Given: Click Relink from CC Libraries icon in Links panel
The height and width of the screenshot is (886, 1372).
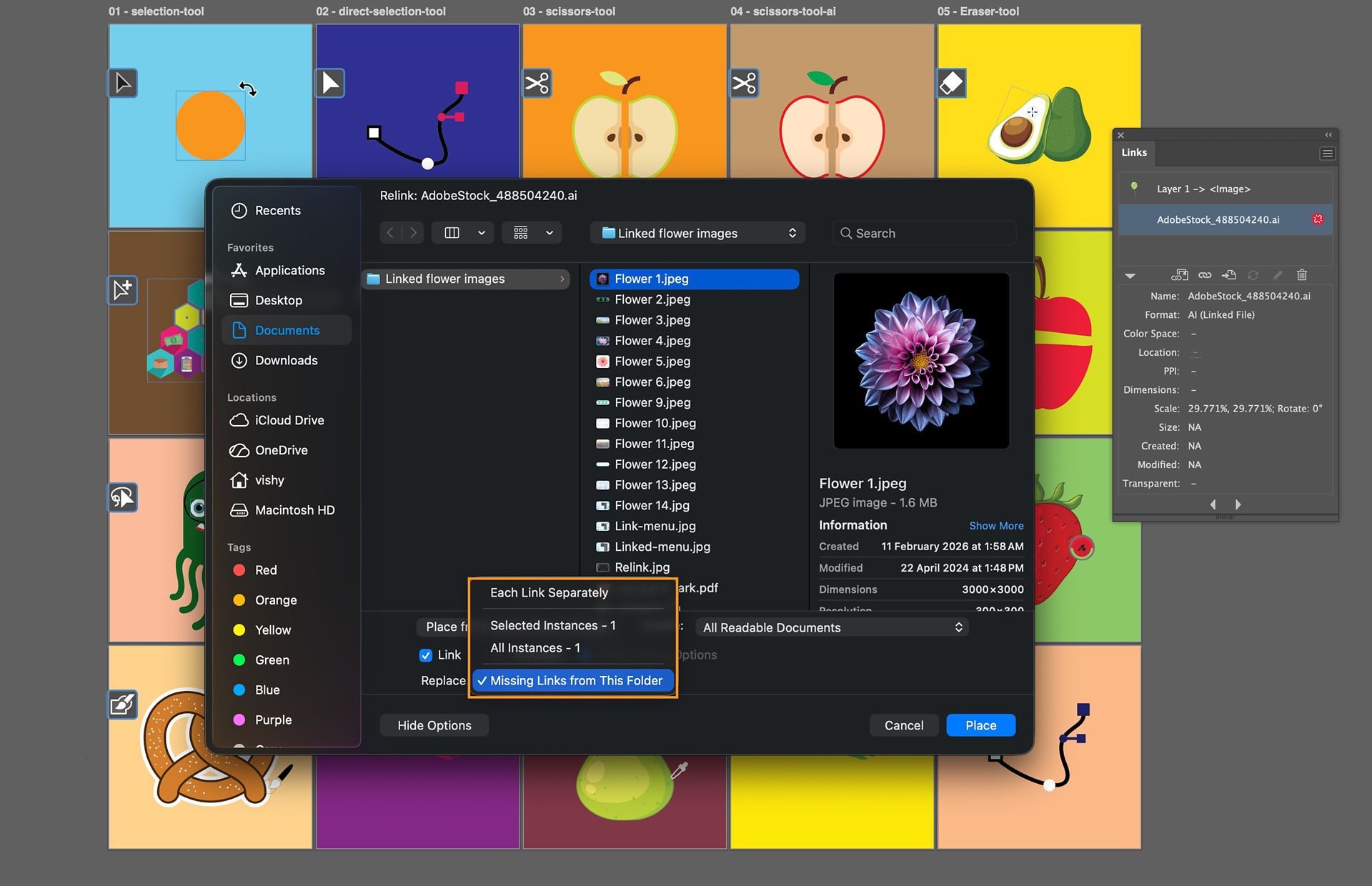Looking at the screenshot, I should (x=1180, y=275).
